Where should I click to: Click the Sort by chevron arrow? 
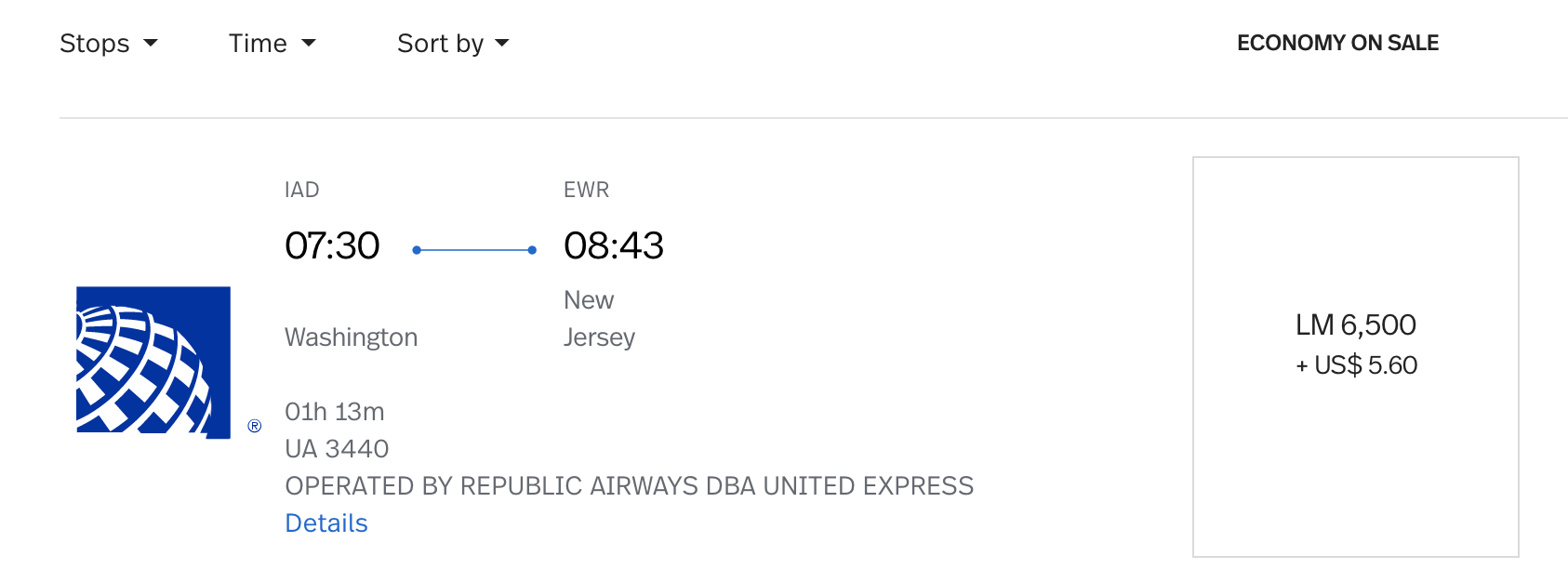point(501,43)
